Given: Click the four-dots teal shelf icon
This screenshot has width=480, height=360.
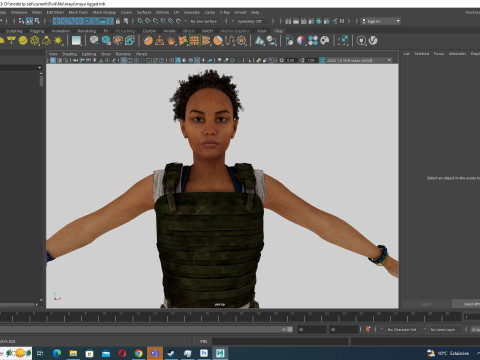Looking at the screenshot, I should pos(313,41).
